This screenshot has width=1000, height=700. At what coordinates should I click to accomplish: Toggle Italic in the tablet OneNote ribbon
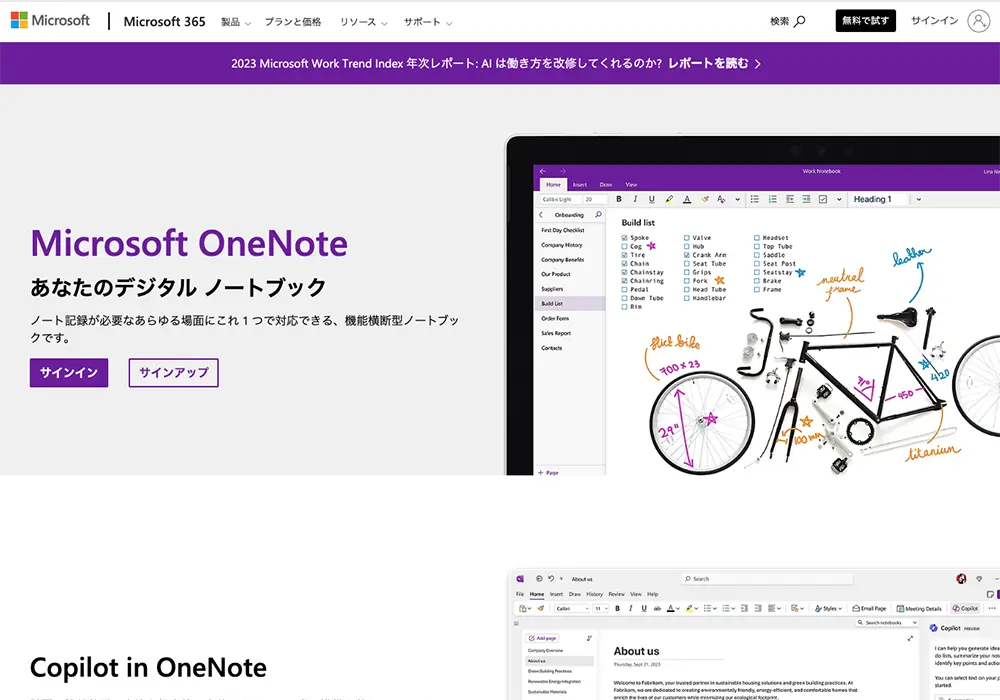(x=635, y=199)
